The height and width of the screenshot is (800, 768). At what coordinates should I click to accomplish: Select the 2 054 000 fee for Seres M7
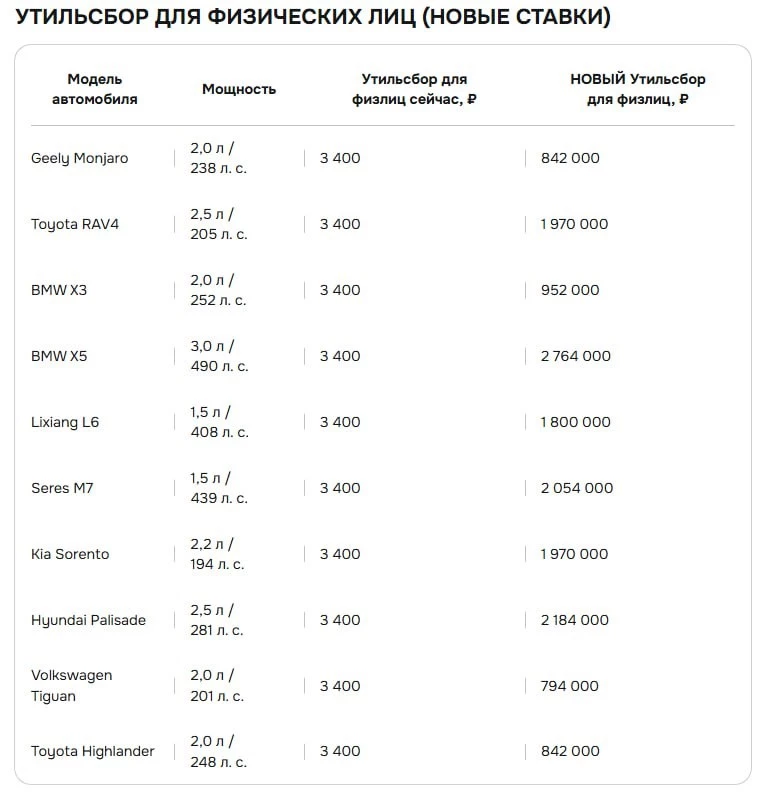(577, 488)
